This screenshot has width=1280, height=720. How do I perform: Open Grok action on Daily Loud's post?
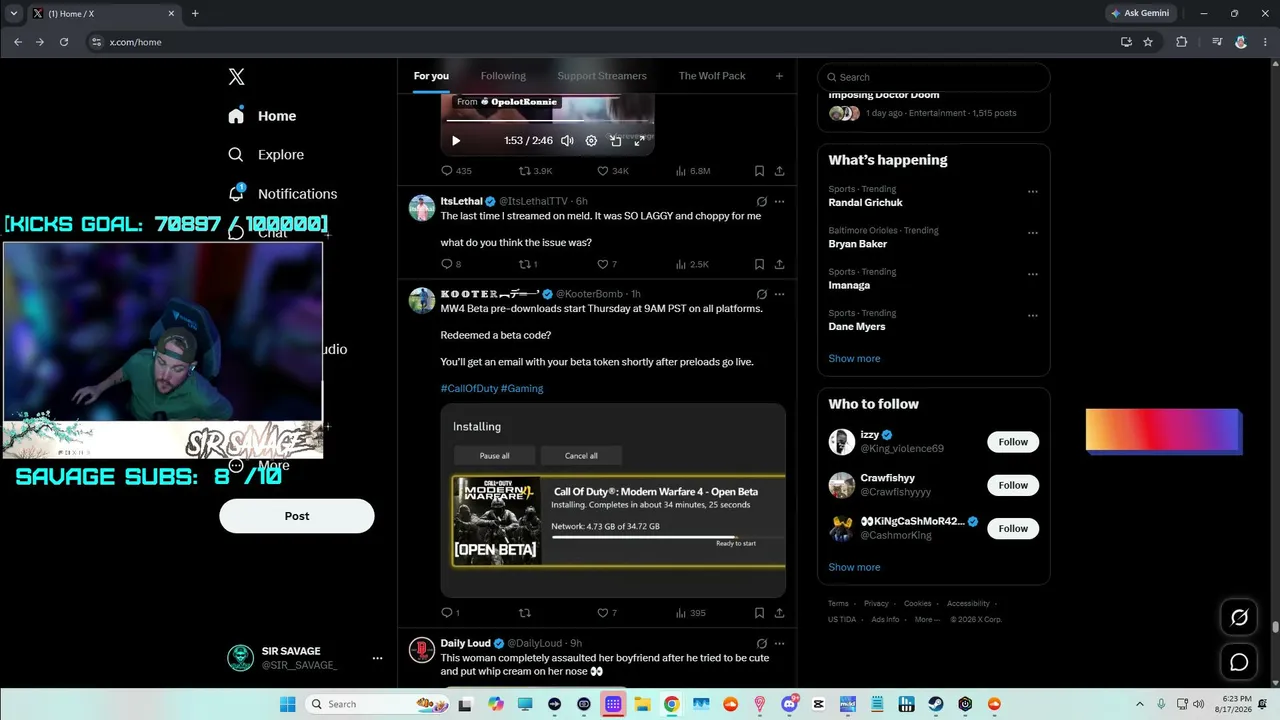(761, 643)
